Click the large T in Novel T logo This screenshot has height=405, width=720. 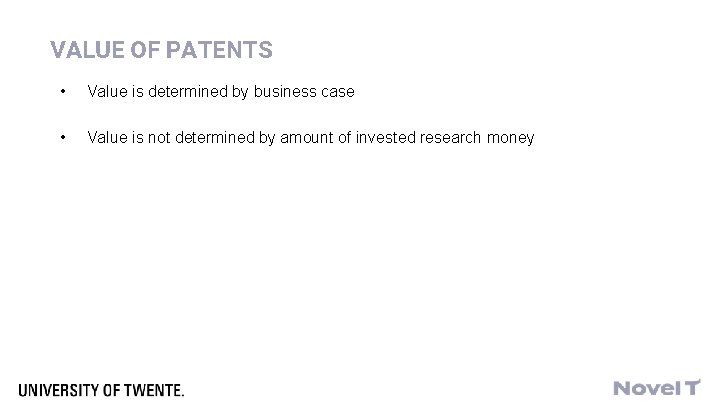pyautogui.click(x=693, y=387)
